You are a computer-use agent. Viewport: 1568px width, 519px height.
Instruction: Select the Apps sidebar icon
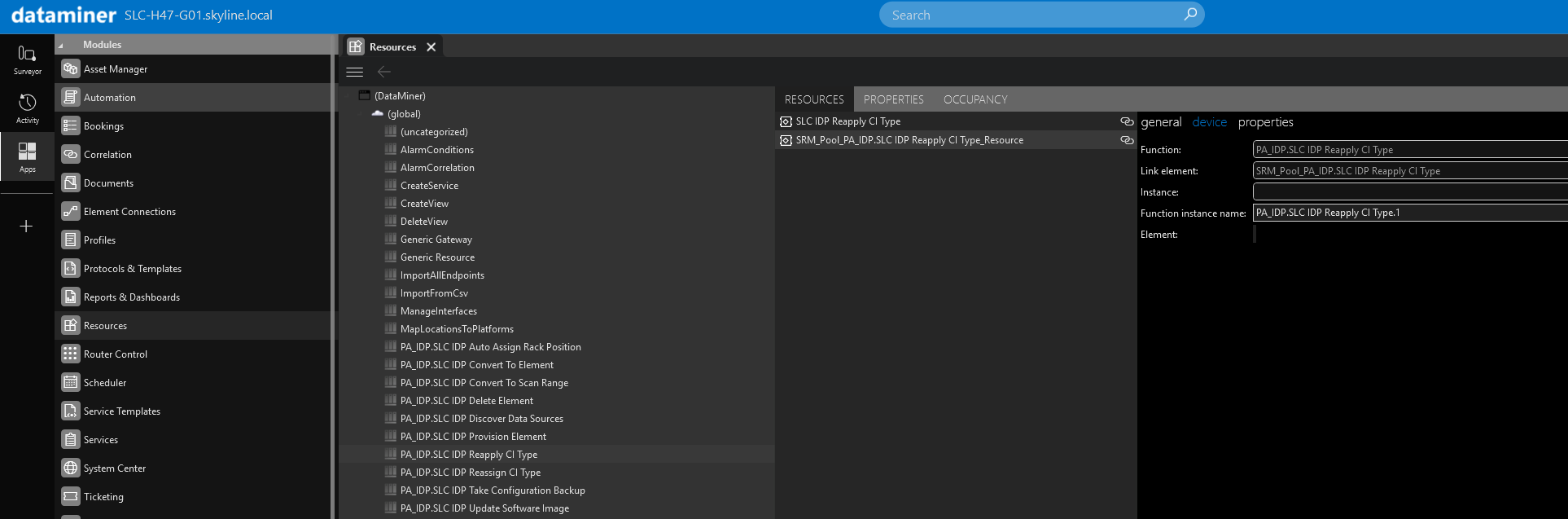27,157
